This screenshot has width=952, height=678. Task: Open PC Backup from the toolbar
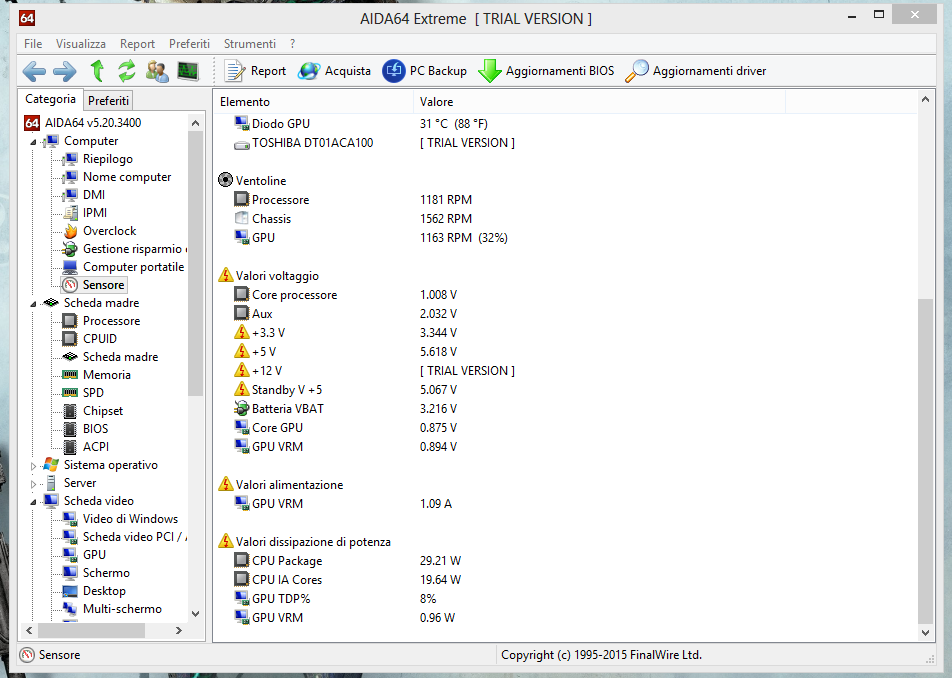[x=424, y=71]
